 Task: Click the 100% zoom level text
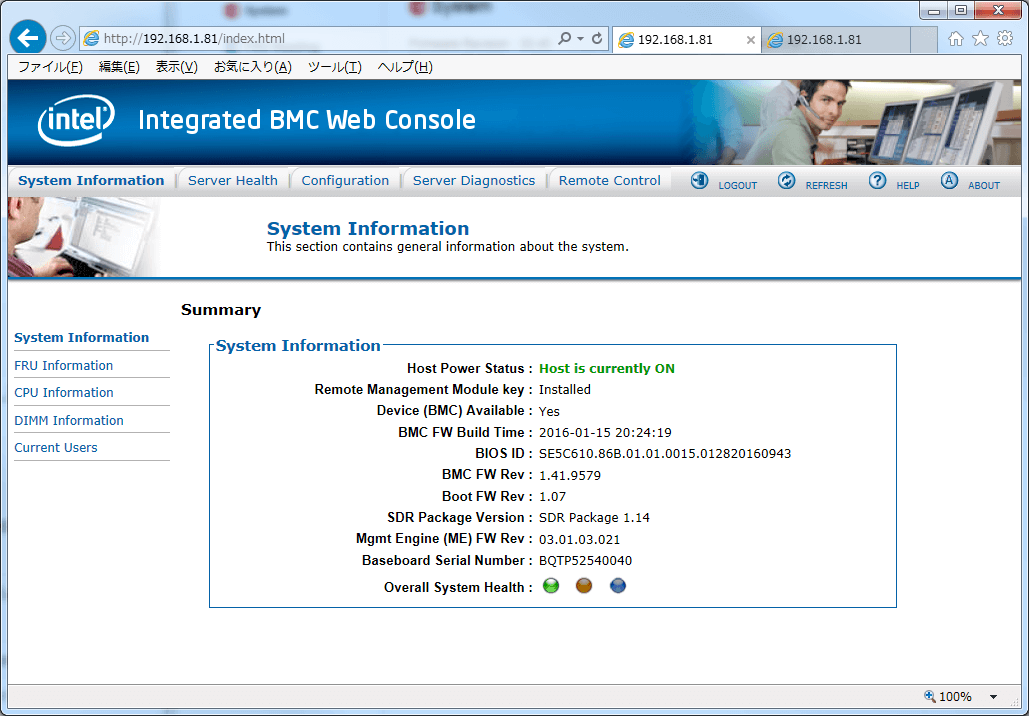click(x=955, y=697)
